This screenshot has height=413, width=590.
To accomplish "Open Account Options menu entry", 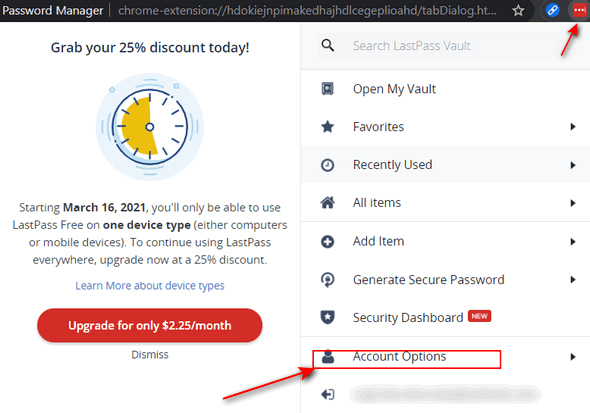I will pyautogui.click(x=446, y=357).
